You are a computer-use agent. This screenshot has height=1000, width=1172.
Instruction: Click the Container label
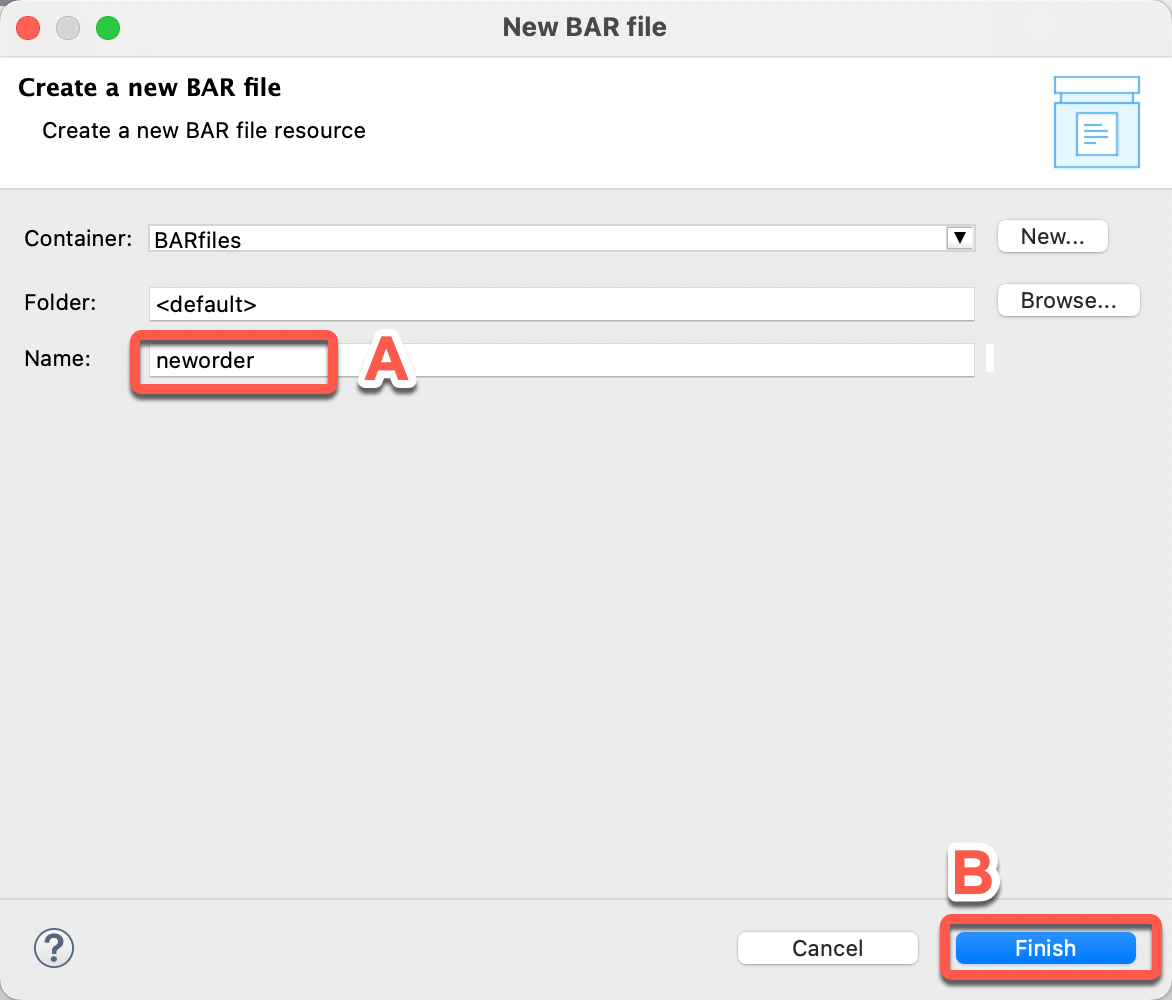77,238
